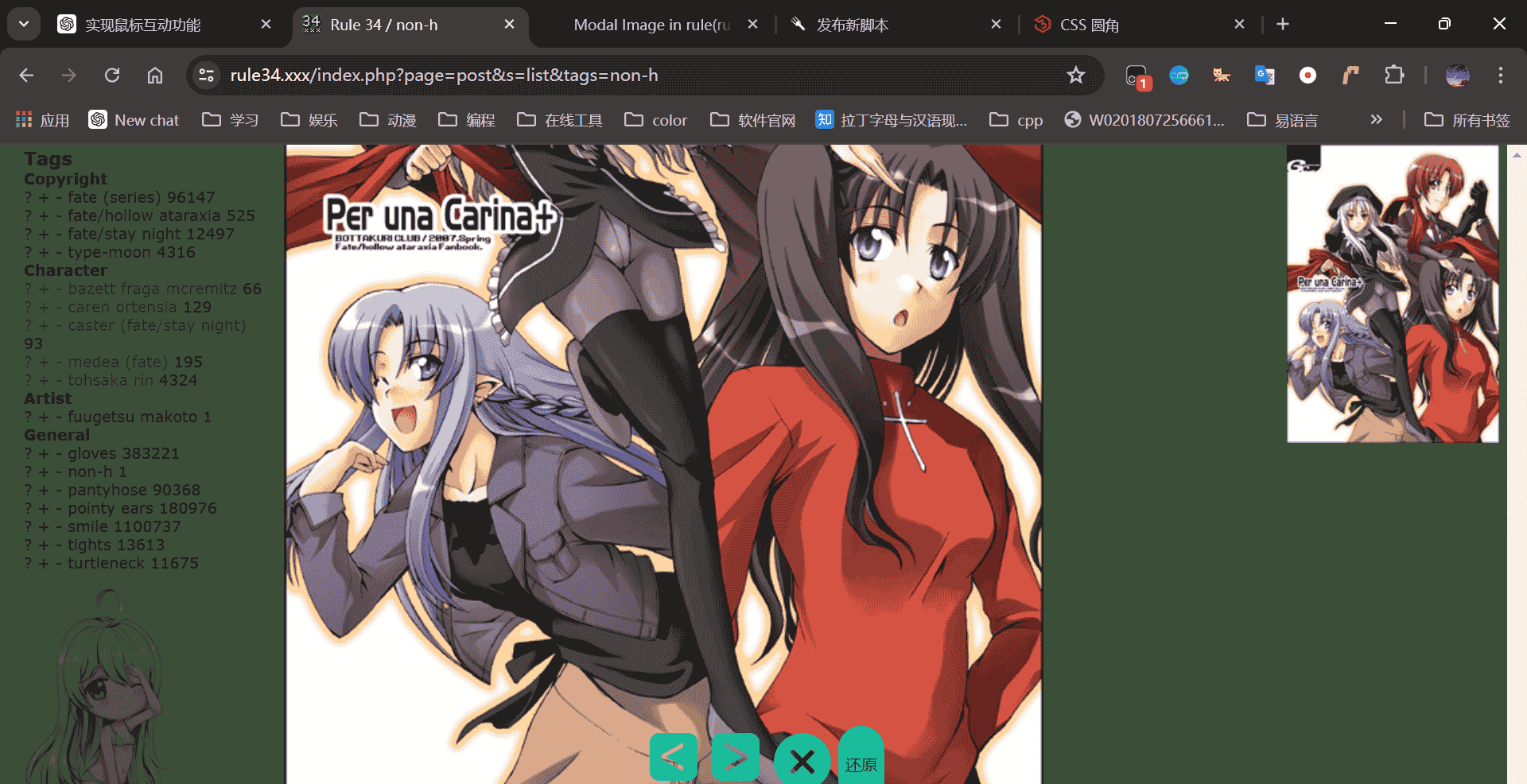Open the 编程 bookmarks folder
This screenshot has width=1527, height=784.
tap(467, 120)
